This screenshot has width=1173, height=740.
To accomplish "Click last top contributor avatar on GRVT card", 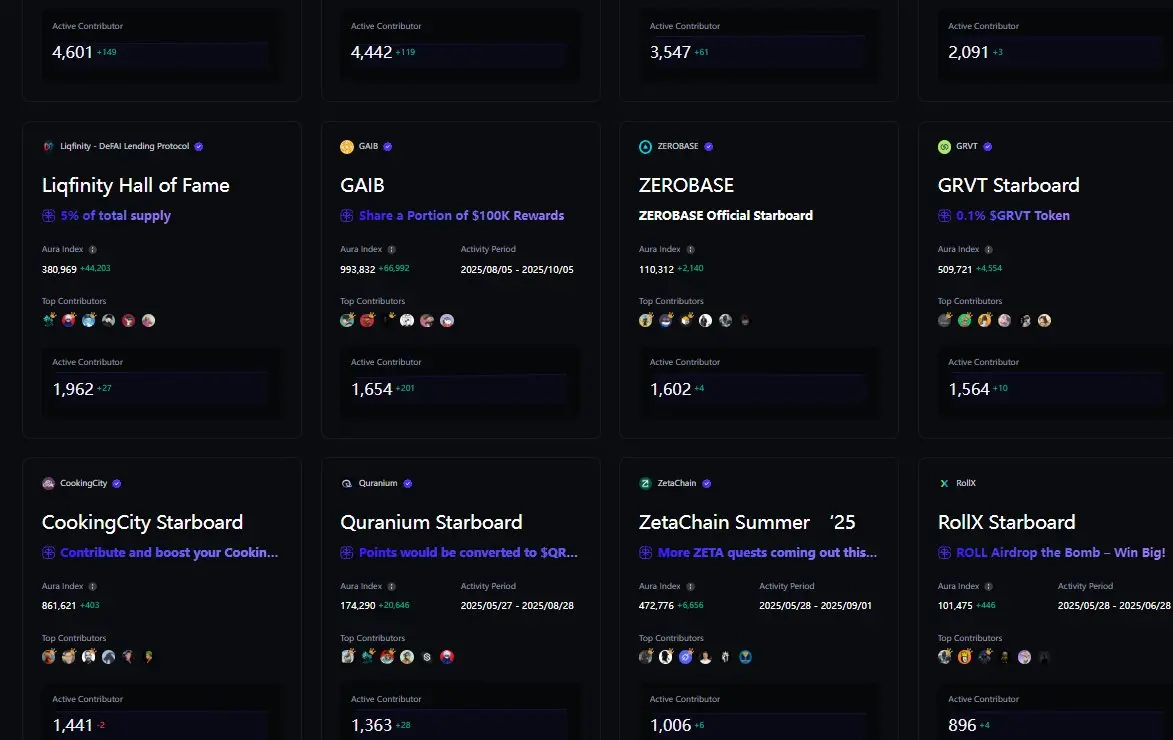I will 1044,320.
